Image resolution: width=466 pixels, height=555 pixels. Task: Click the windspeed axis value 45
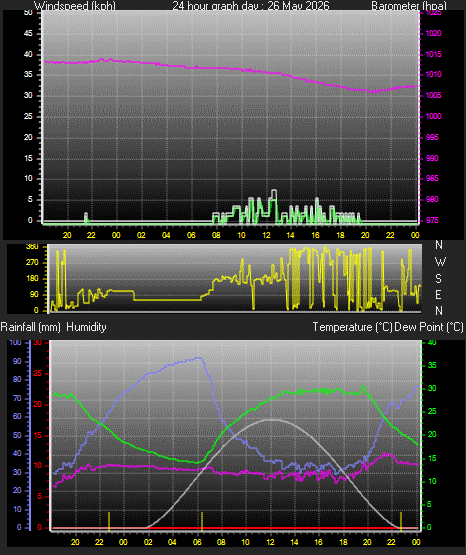point(28,33)
